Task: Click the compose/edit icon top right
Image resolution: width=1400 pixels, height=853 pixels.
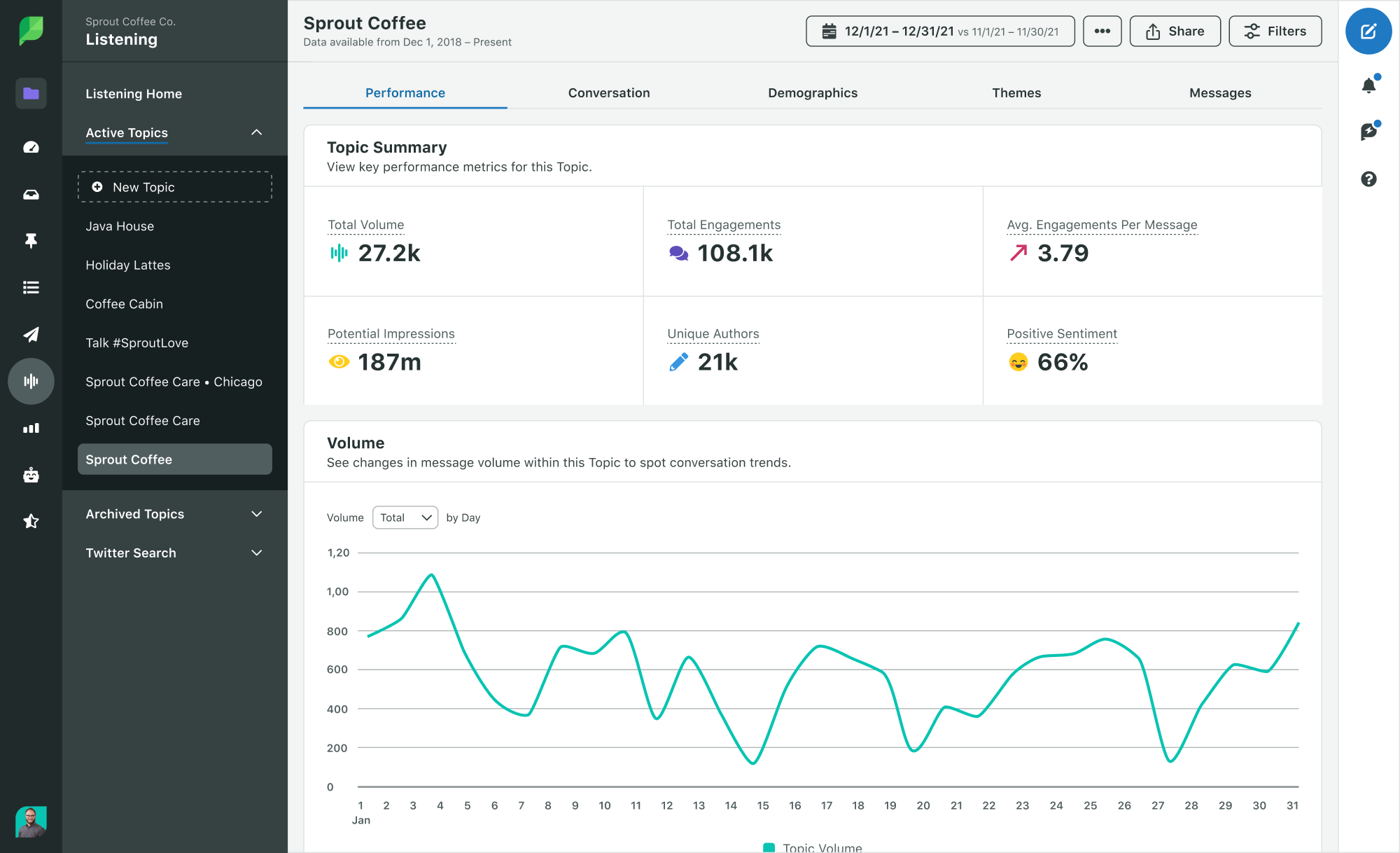Action: [x=1369, y=31]
